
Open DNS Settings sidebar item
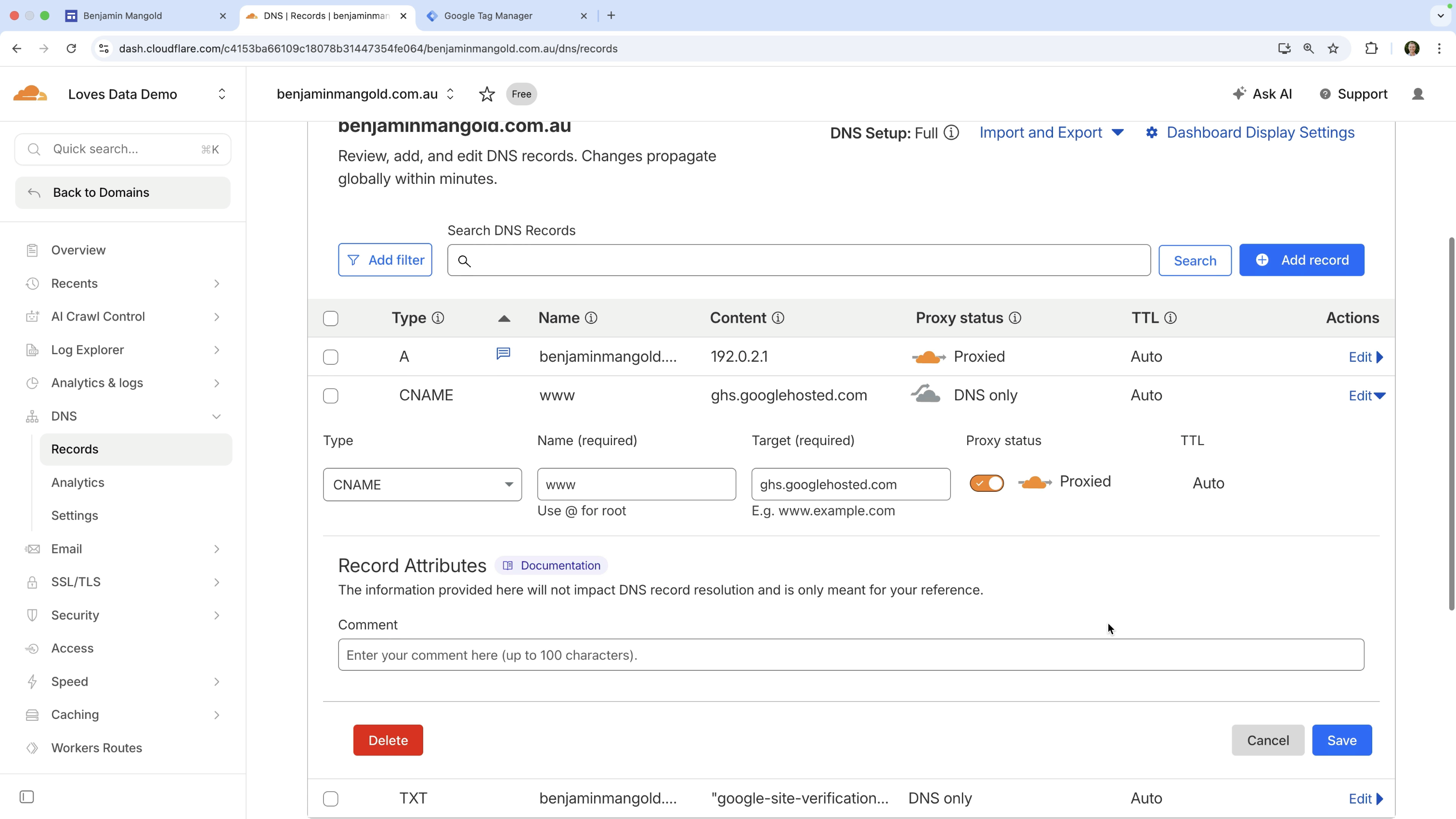75,516
